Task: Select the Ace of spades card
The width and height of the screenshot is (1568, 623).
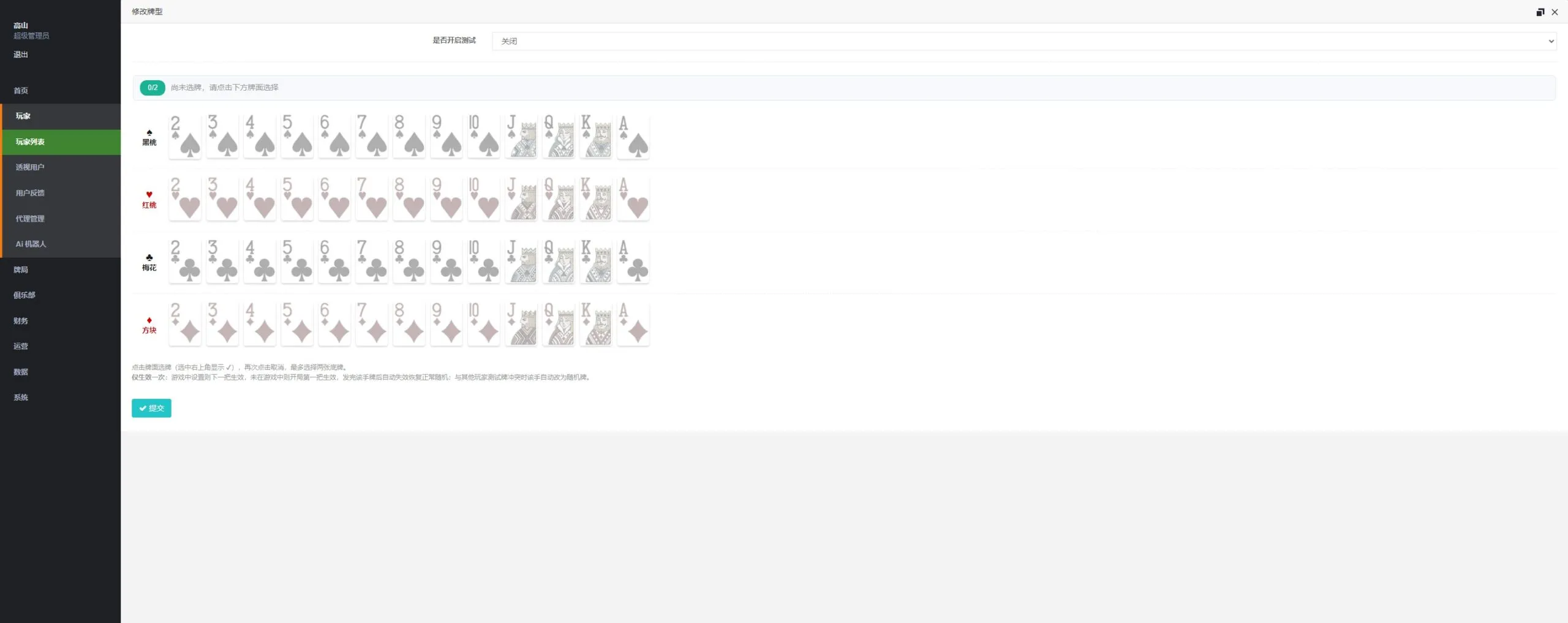Action: click(633, 136)
